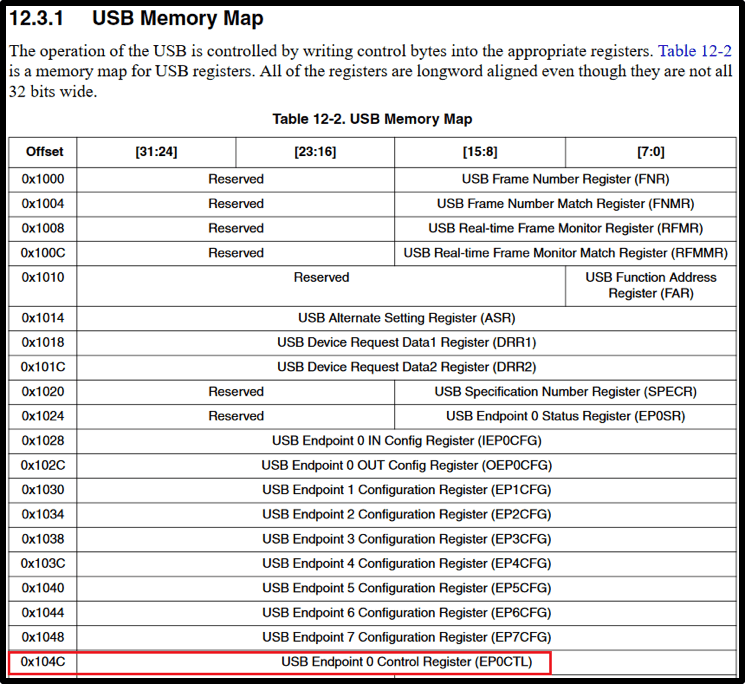
Task: Select offset cell 0x1000
Action: click(43, 179)
